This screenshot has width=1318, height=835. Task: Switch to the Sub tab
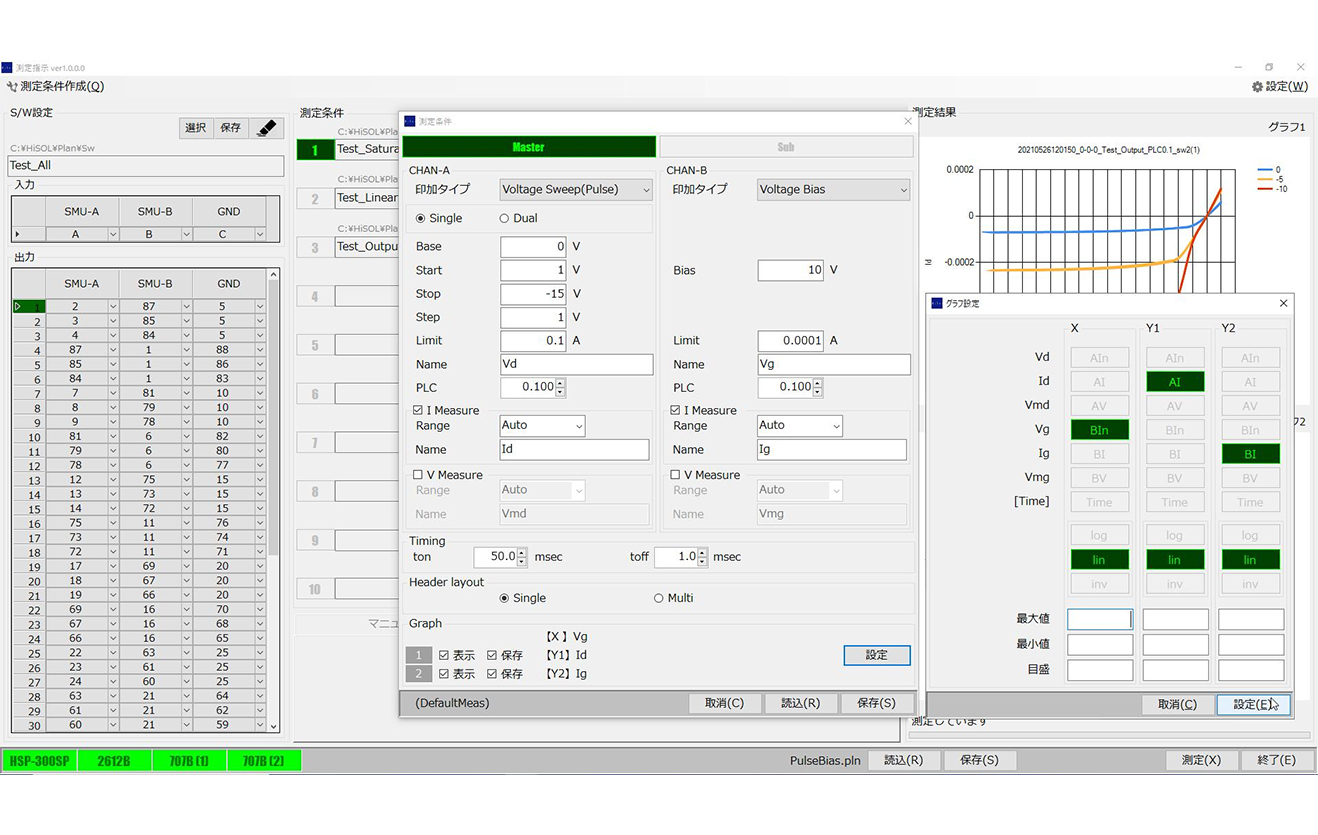[x=786, y=147]
